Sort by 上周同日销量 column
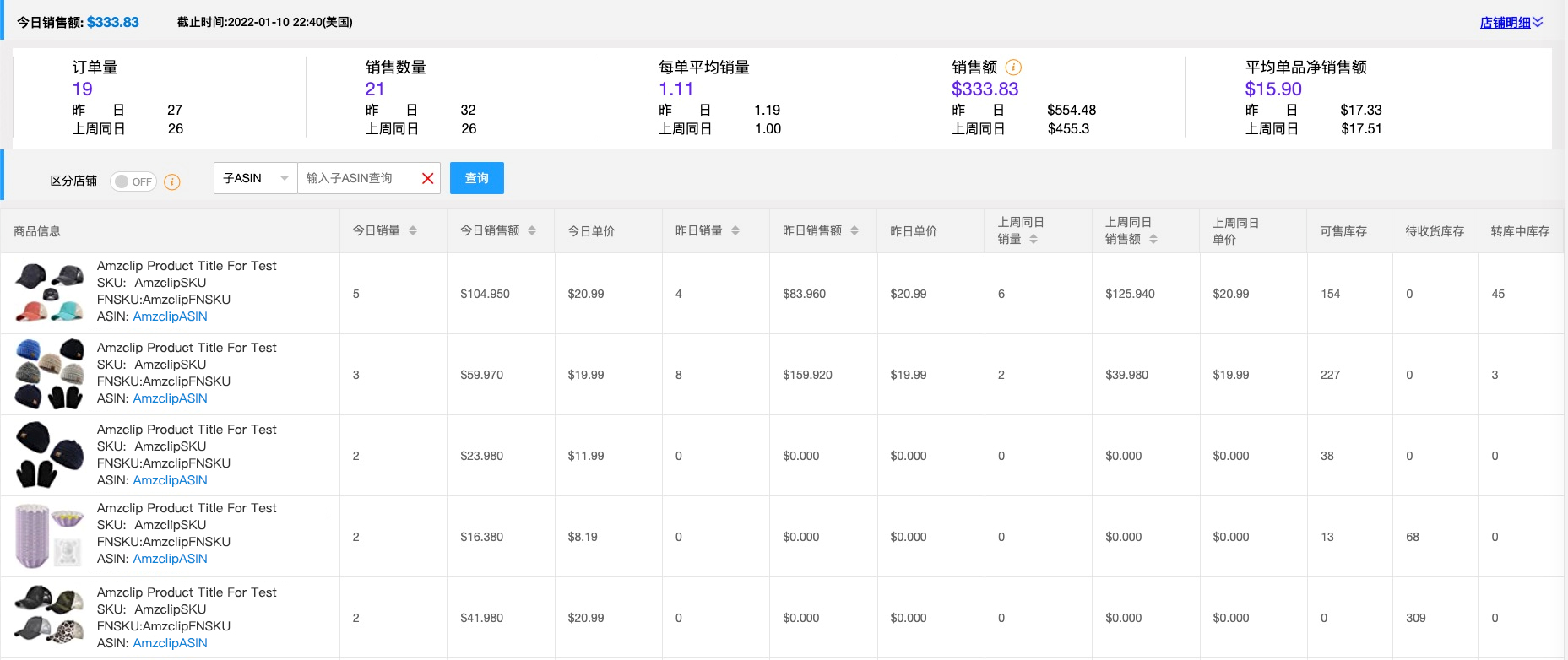The height and width of the screenshot is (660, 1568). coord(1034,239)
